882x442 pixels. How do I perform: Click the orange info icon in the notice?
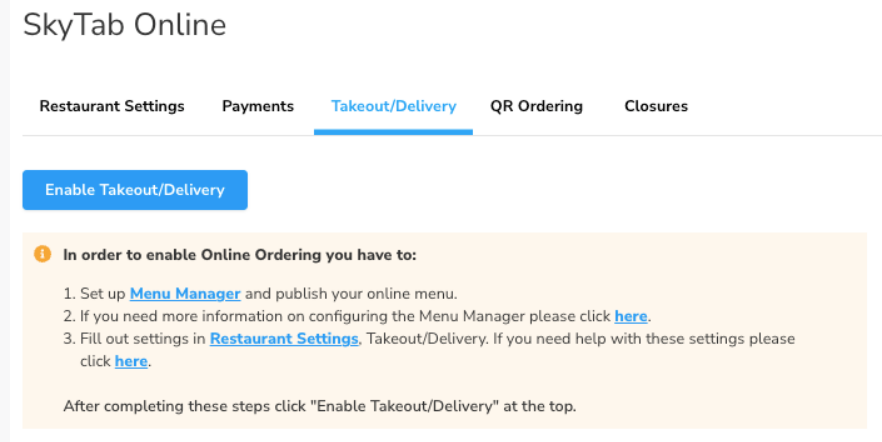42,254
